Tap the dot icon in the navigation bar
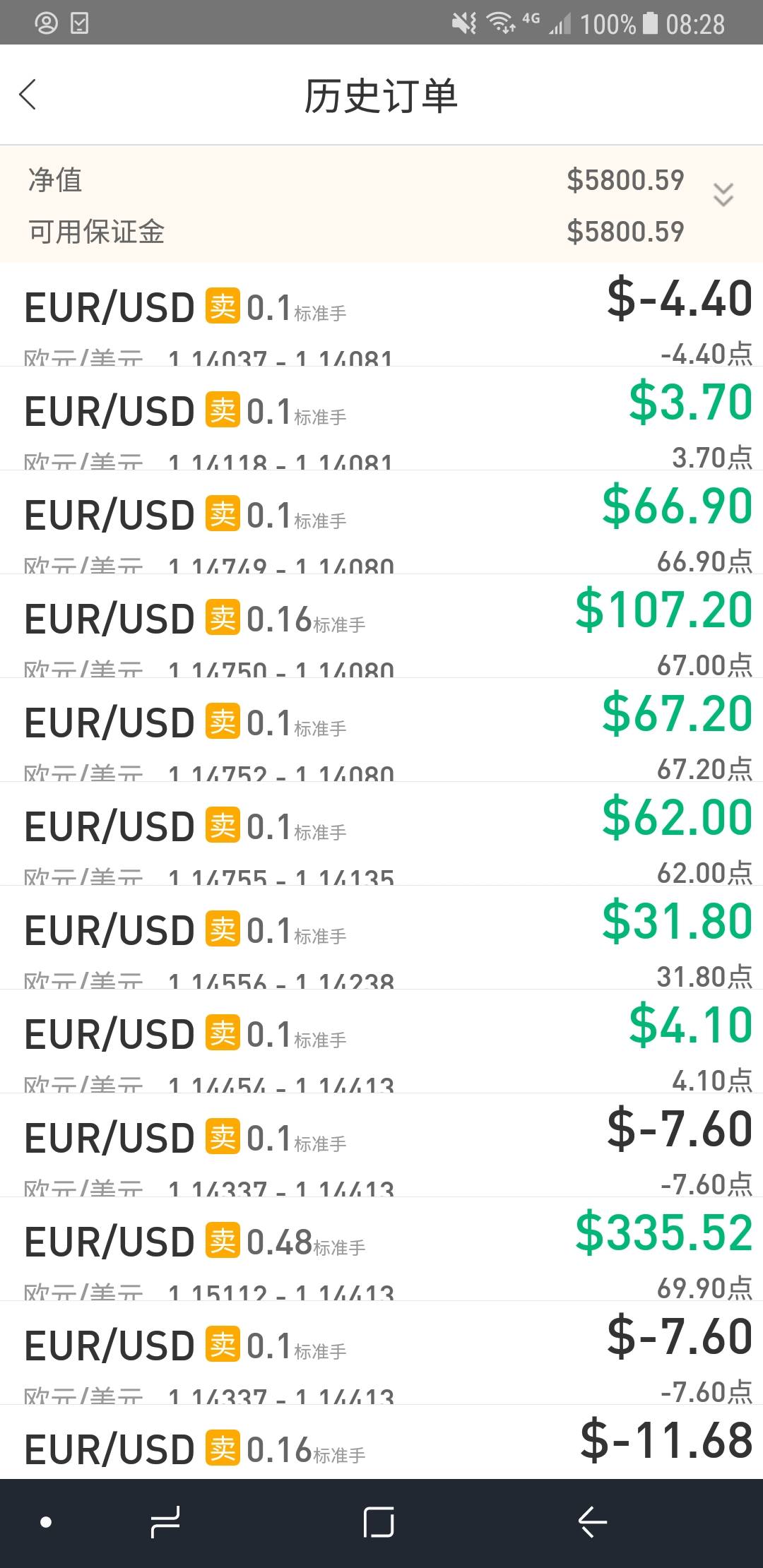Image resolution: width=763 pixels, height=1568 pixels. (x=46, y=1521)
